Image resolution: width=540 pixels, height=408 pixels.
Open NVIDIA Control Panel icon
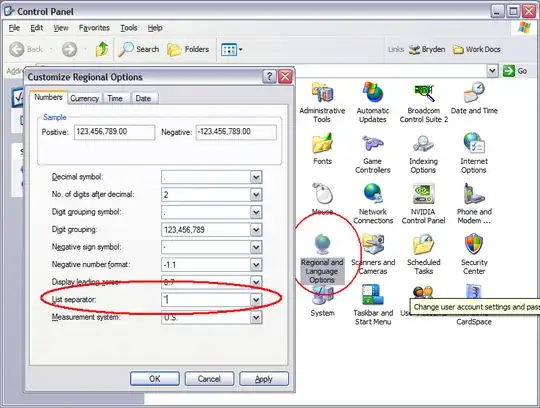423,193
